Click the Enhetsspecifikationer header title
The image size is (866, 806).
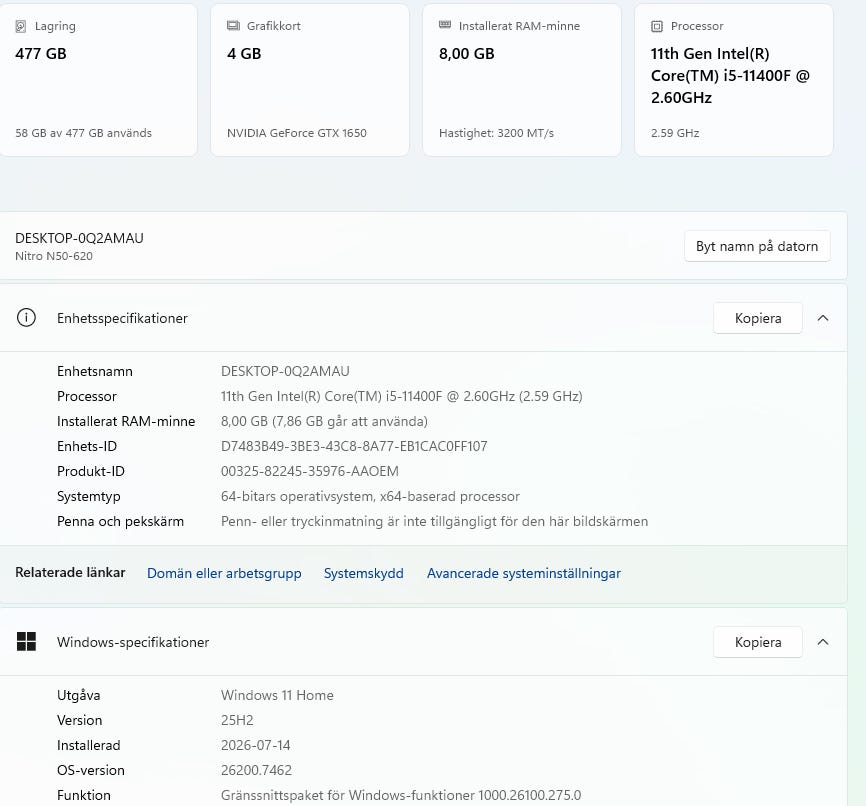pyautogui.click(x=122, y=318)
